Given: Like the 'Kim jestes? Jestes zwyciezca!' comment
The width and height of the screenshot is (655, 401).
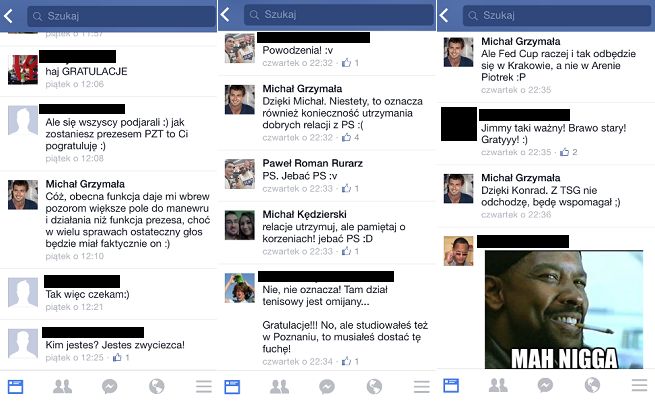Looking at the screenshot, I should tap(117, 357).
